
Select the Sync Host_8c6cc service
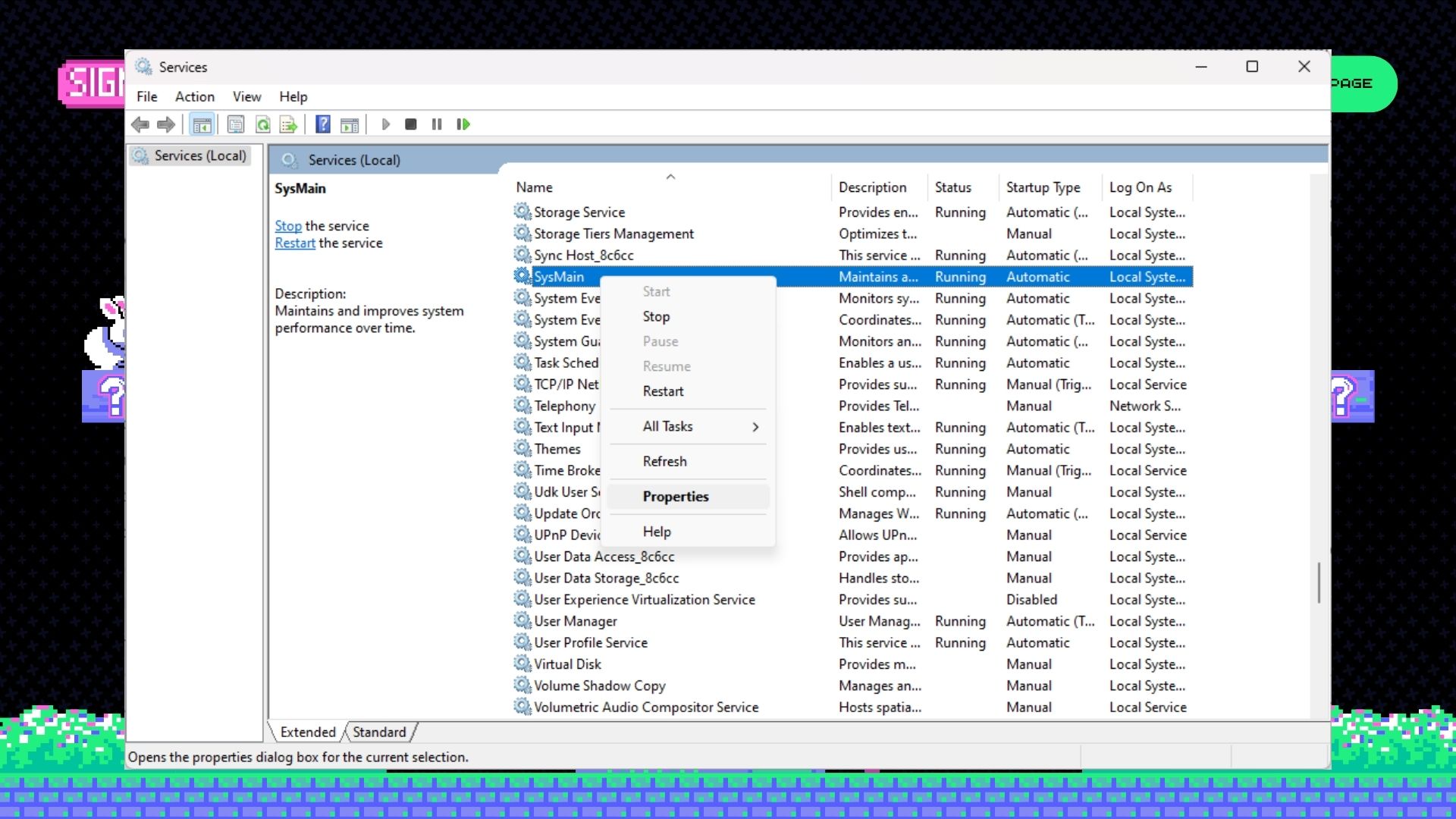[852, 255]
